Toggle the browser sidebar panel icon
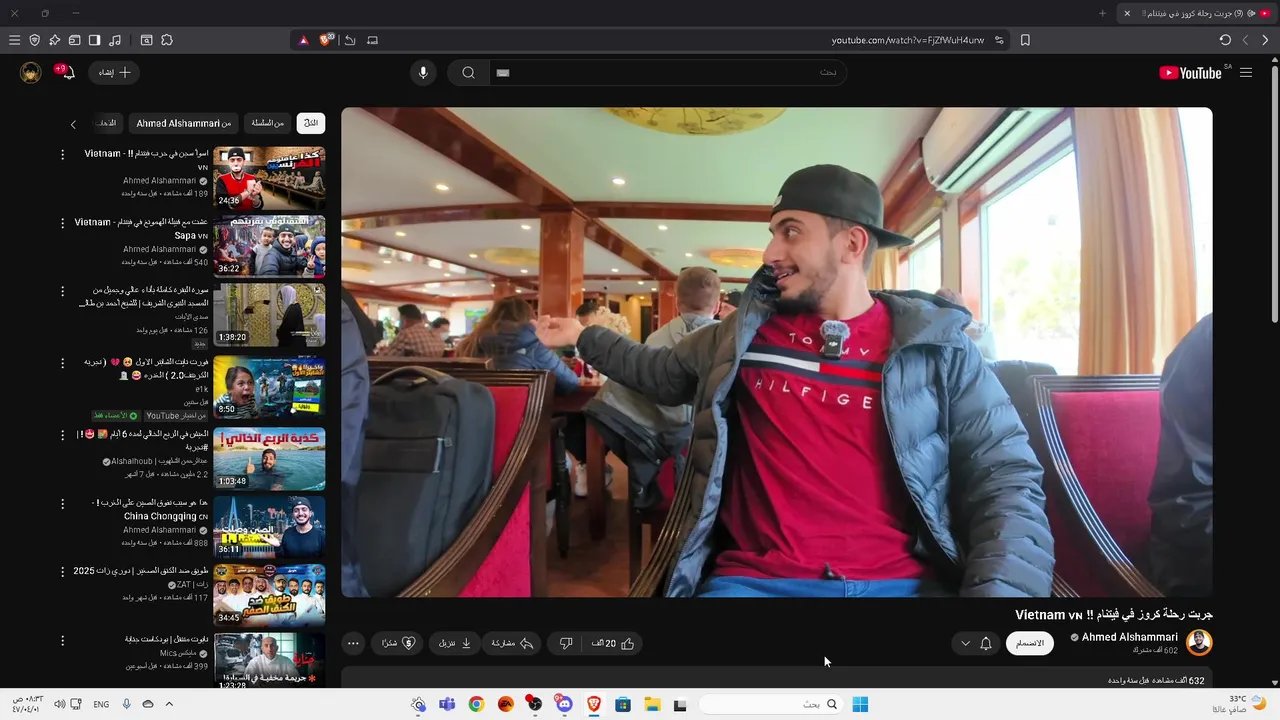 pos(94,40)
